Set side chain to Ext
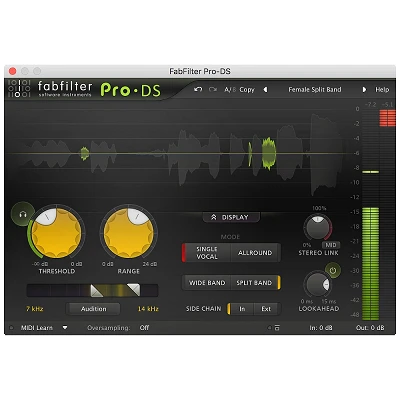 click(266, 309)
